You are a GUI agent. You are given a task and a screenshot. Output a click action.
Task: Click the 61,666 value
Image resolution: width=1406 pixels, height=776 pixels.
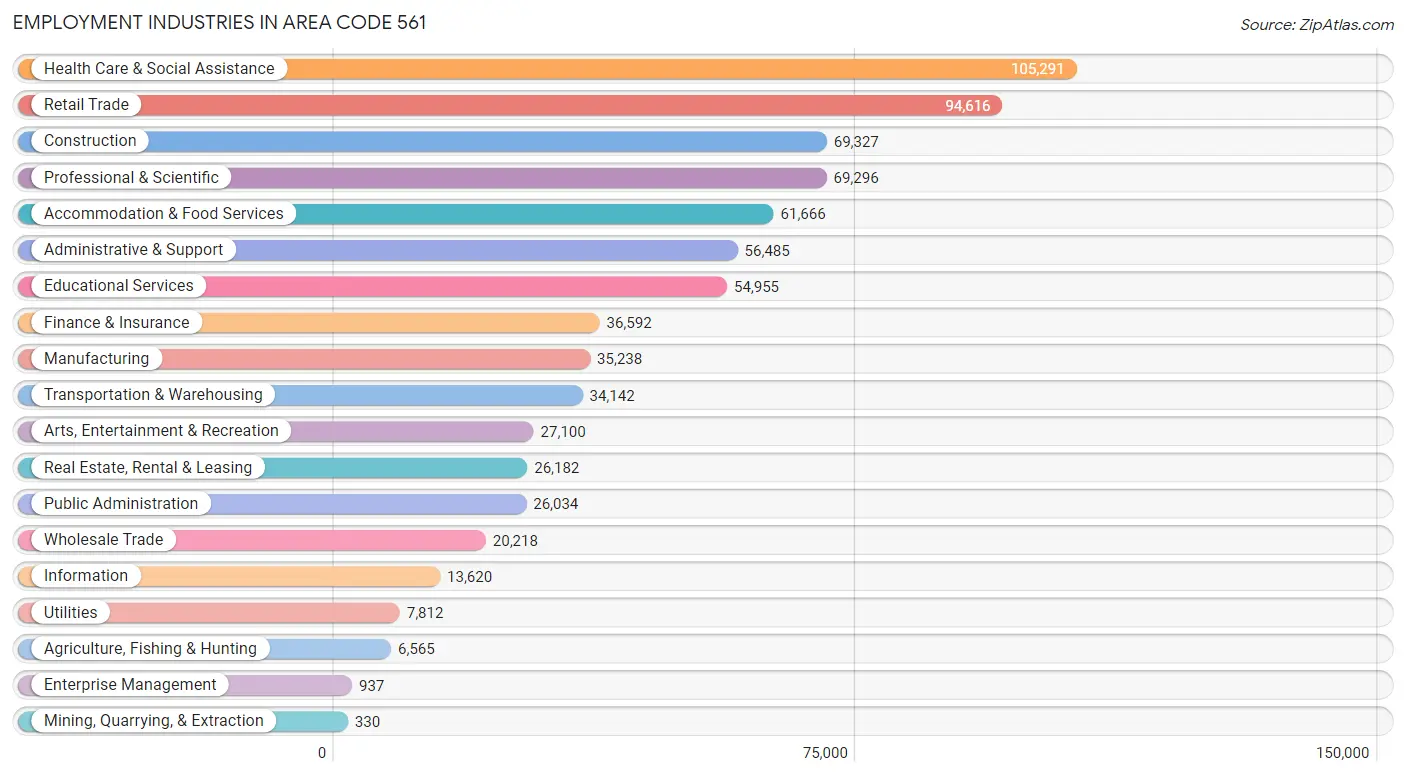pyautogui.click(x=803, y=214)
